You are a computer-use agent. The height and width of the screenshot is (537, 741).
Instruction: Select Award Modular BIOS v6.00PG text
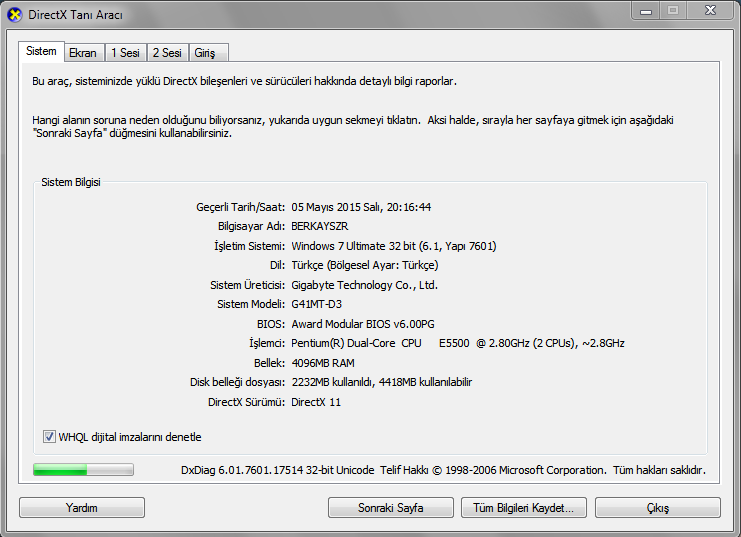click(363, 324)
